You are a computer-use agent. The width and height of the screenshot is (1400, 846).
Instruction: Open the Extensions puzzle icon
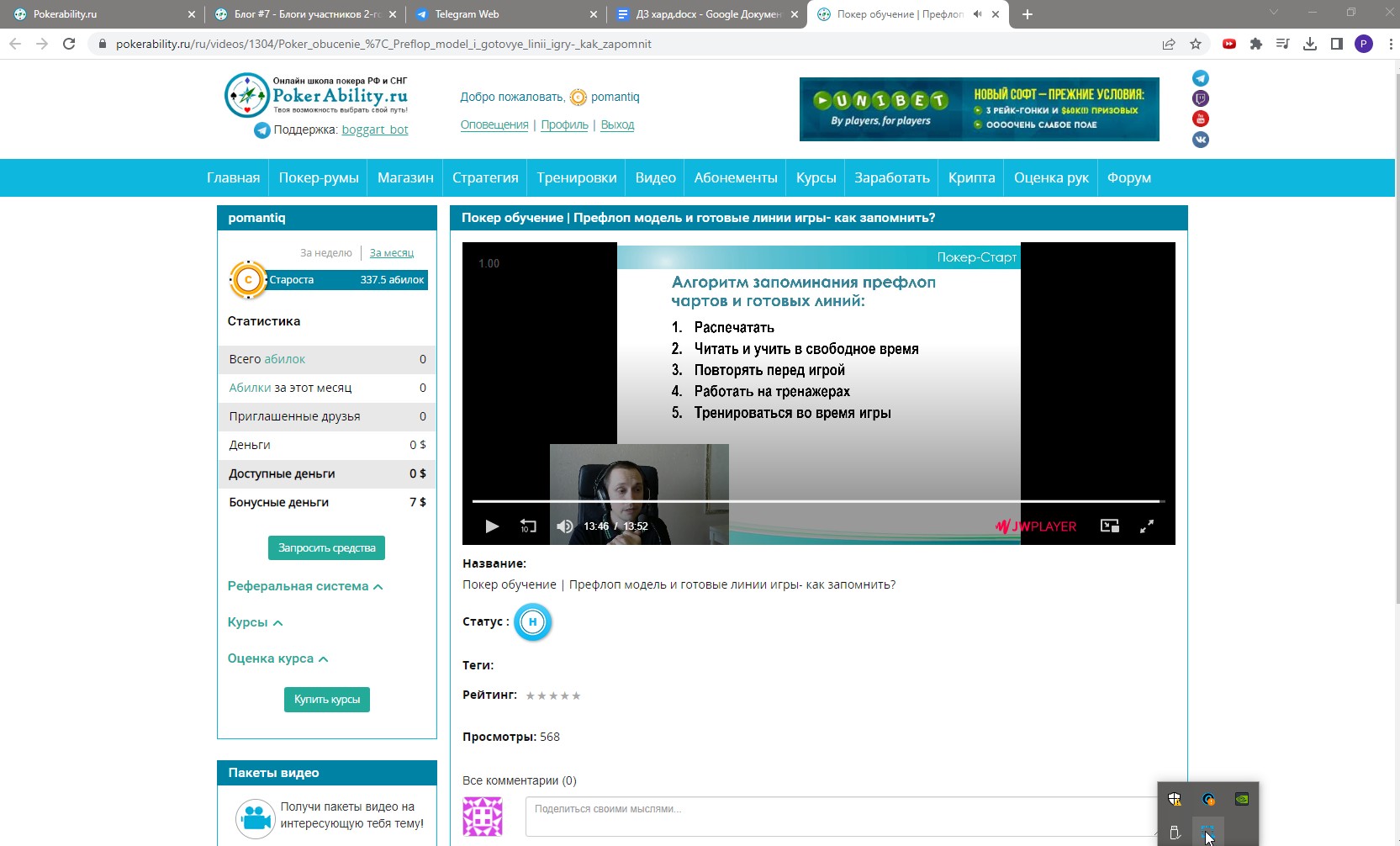pos(1256,44)
